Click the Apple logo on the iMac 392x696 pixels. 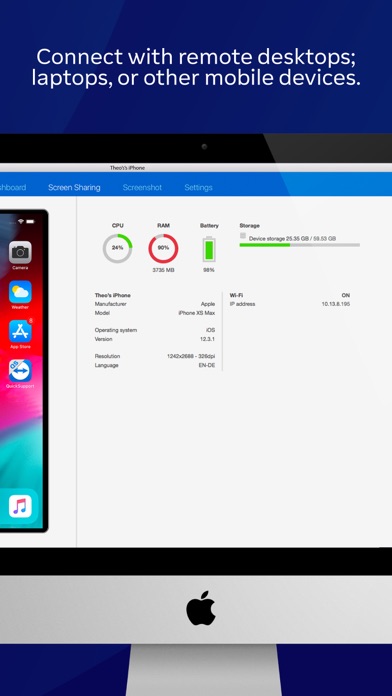pos(201,608)
